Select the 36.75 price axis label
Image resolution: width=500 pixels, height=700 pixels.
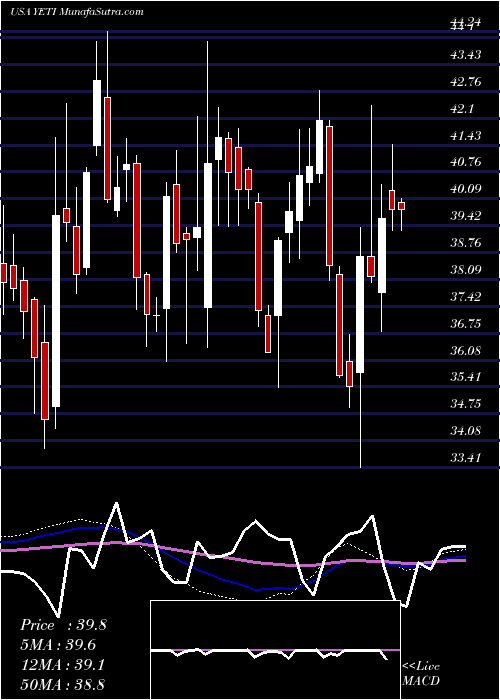466,324
